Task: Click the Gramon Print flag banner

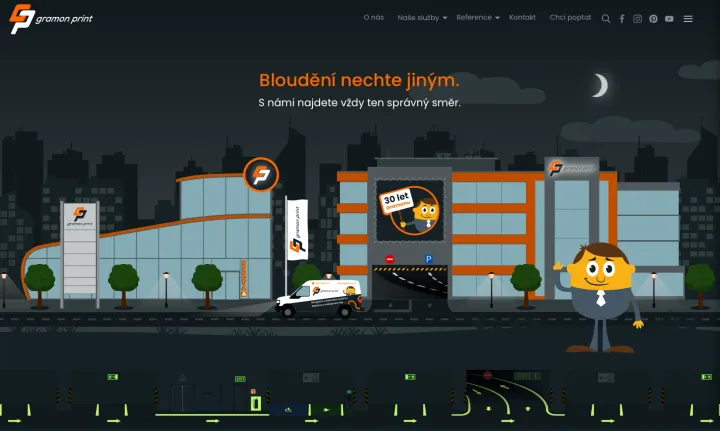Action: click(297, 229)
